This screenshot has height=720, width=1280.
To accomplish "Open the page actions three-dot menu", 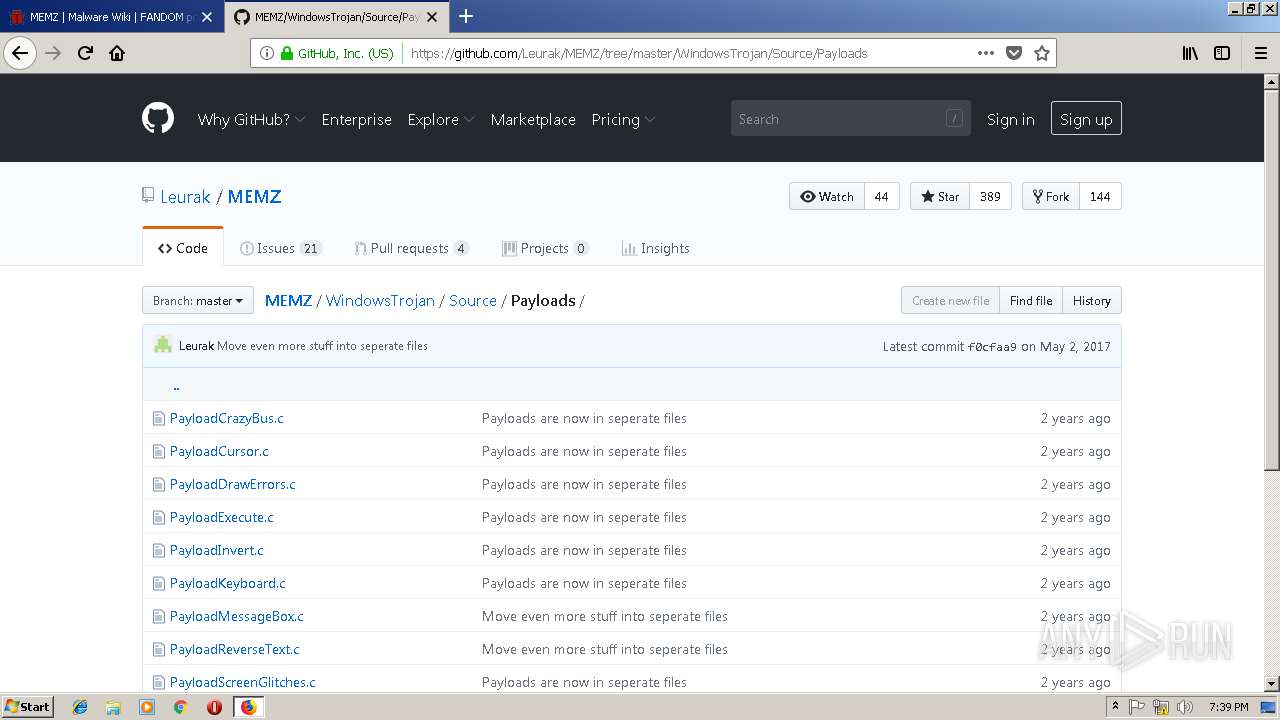I will click(986, 53).
